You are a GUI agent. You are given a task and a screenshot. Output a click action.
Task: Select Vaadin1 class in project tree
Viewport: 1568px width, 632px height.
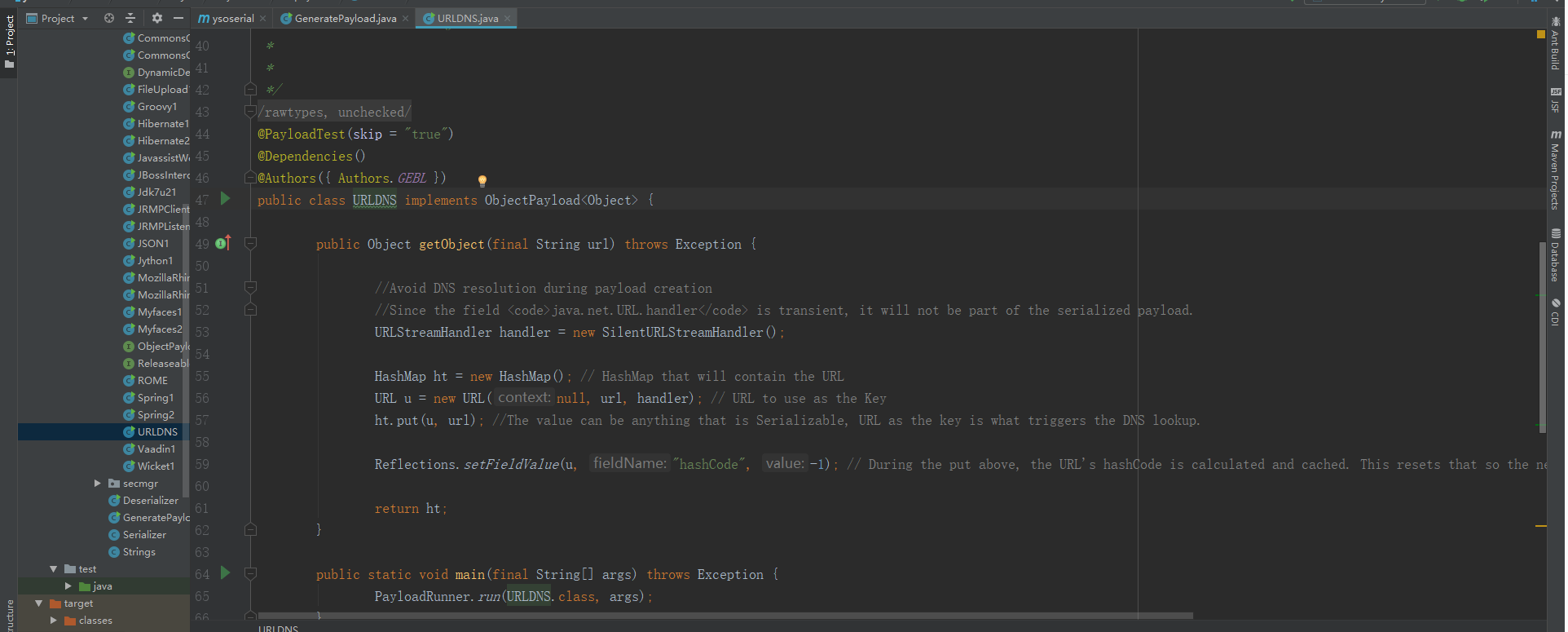point(156,449)
